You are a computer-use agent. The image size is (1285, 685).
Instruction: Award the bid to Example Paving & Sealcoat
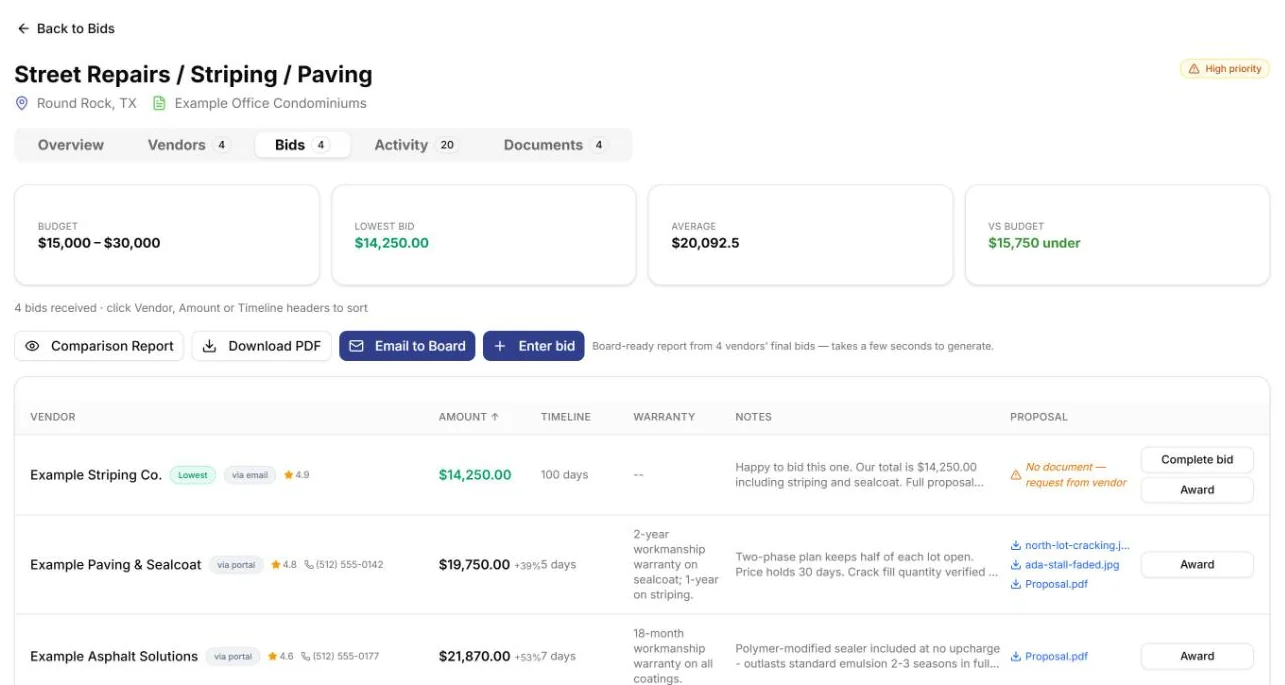(x=1197, y=565)
